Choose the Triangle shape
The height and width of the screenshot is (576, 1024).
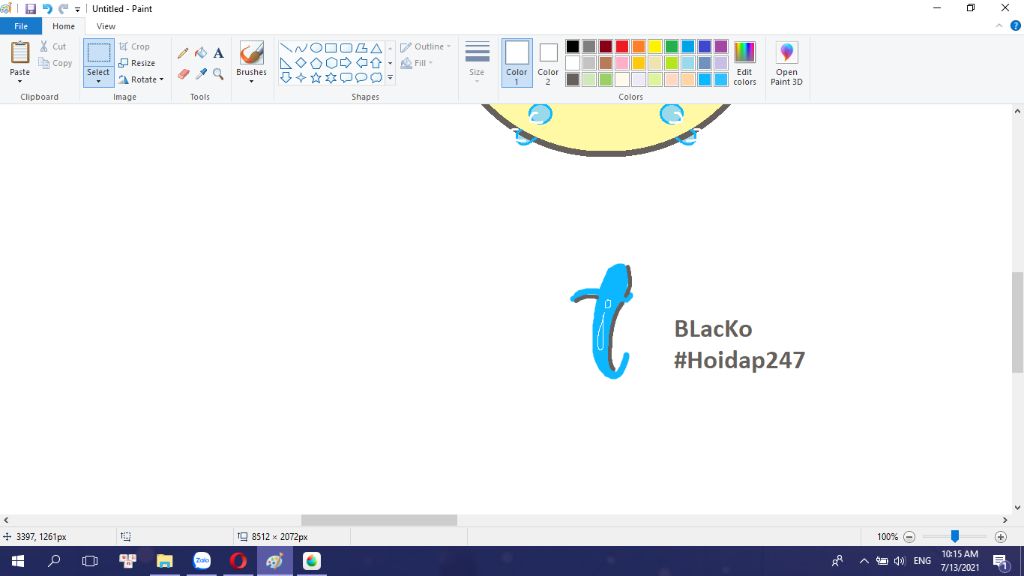click(376, 48)
